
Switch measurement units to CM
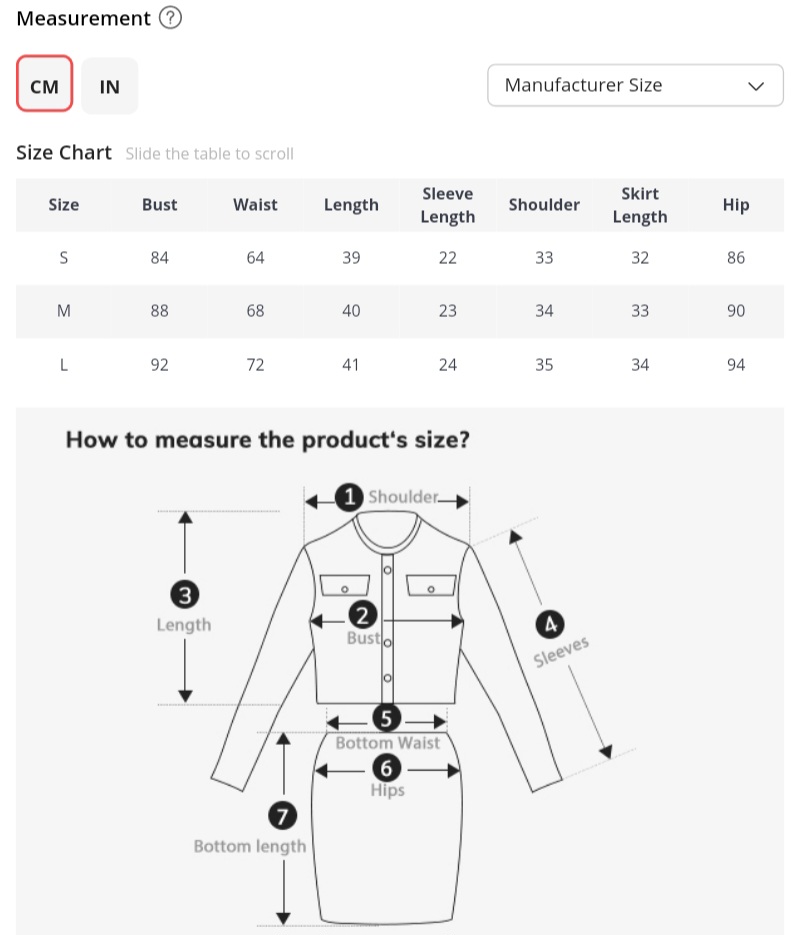44,85
